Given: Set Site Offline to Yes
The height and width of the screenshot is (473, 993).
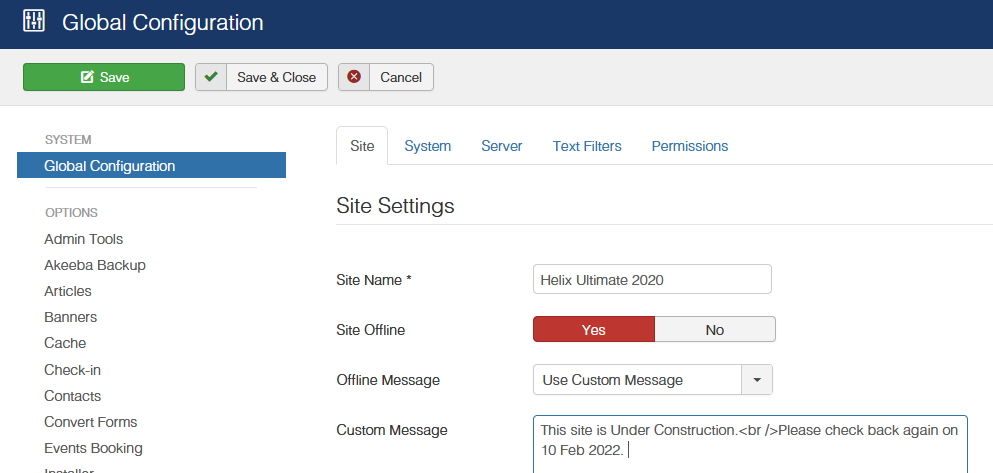Looking at the screenshot, I should [x=594, y=330].
